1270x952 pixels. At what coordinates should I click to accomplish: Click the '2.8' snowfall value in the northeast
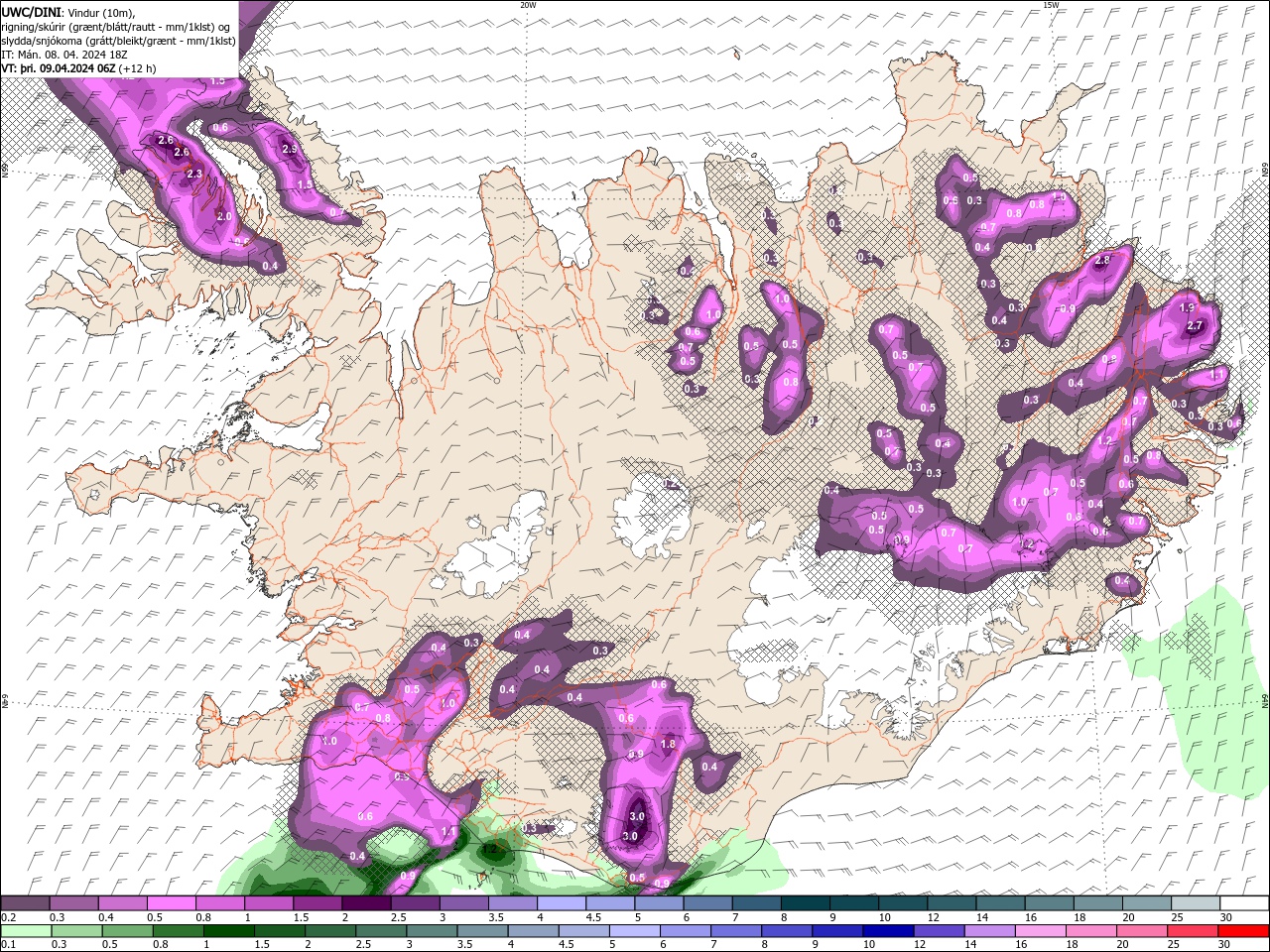point(1102,261)
